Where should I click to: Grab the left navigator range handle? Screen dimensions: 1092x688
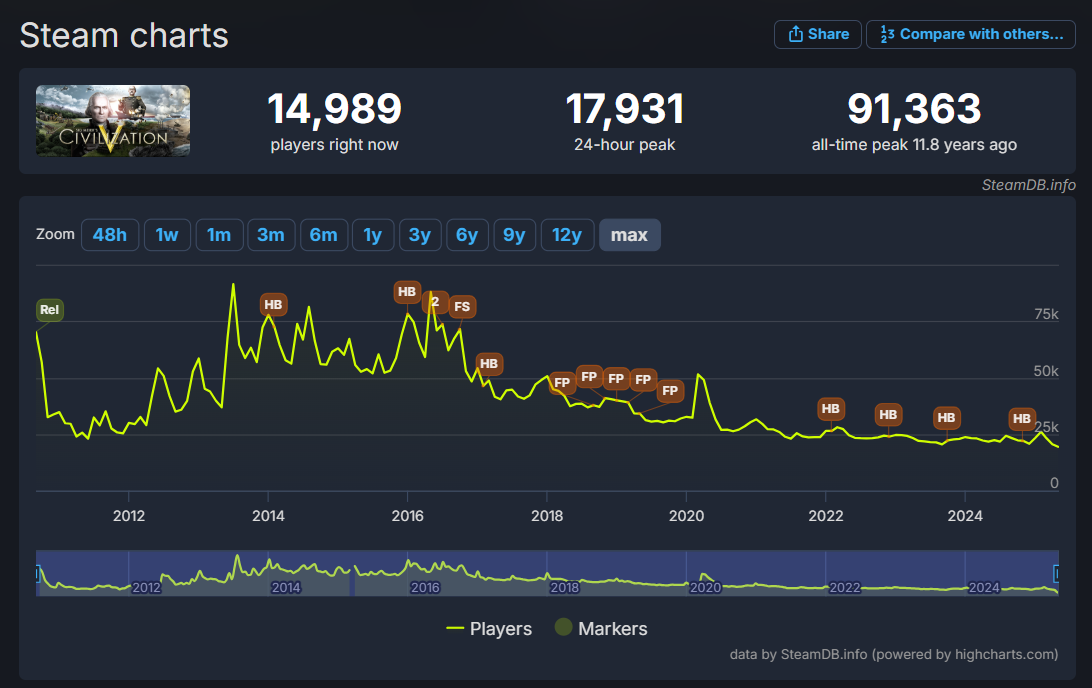[x=38, y=573]
